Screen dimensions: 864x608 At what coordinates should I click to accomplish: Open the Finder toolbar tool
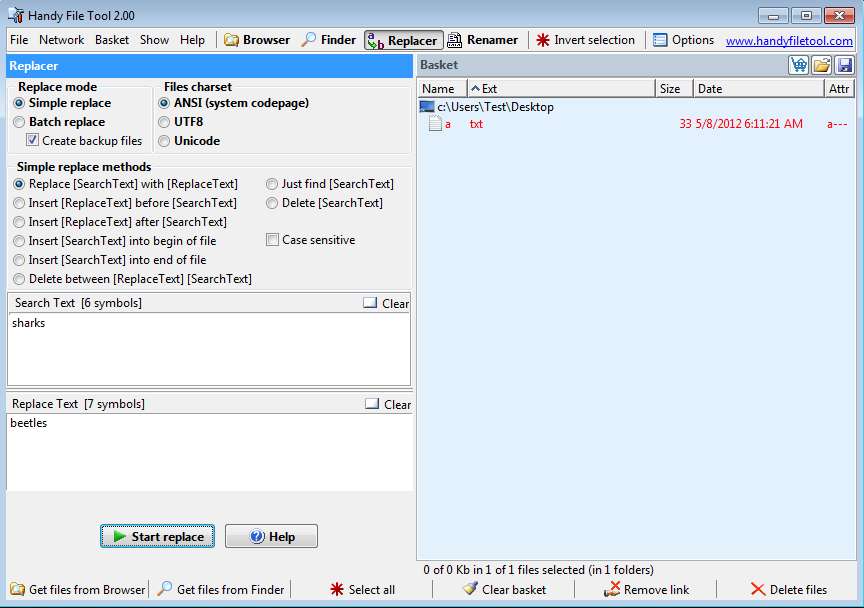tap(328, 40)
